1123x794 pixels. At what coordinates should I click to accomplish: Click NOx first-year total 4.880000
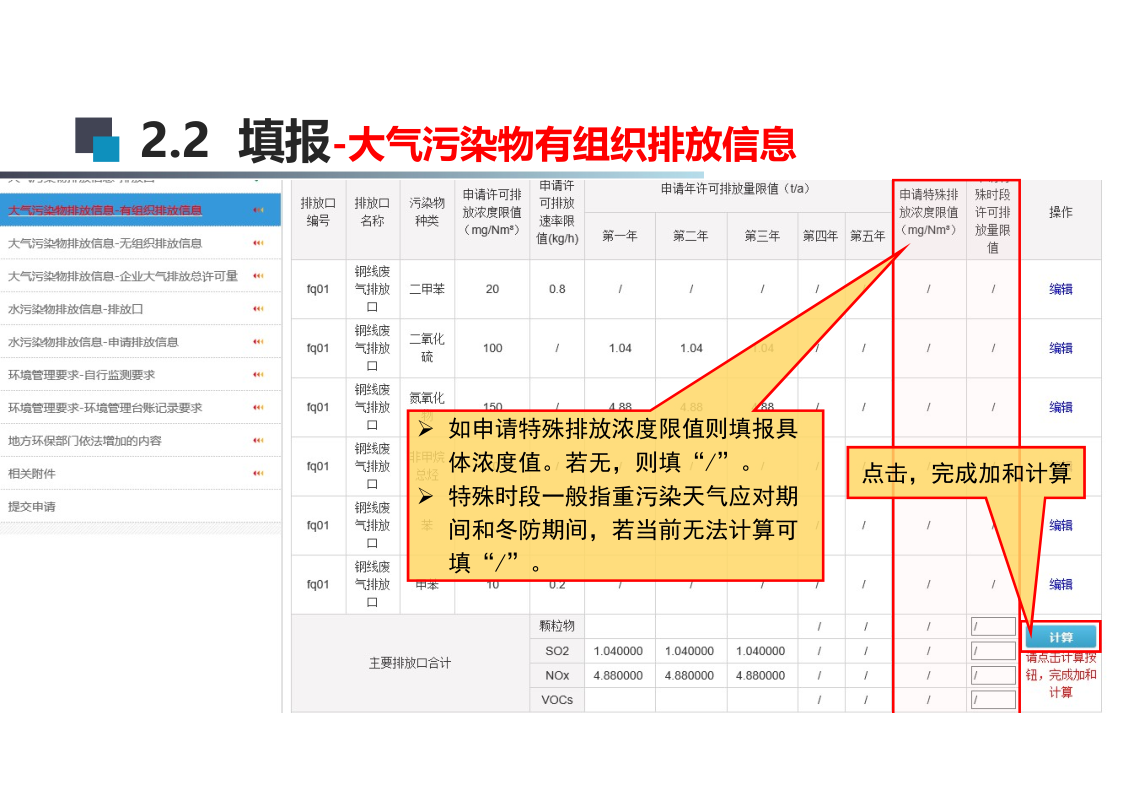[x=618, y=676]
